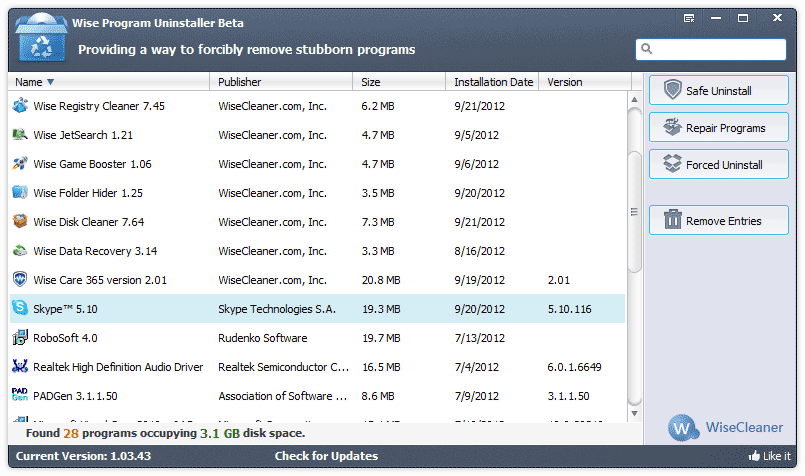
Task: Select the Wise Registry Cleaner 7.45 entry
Action: [99, 106]
